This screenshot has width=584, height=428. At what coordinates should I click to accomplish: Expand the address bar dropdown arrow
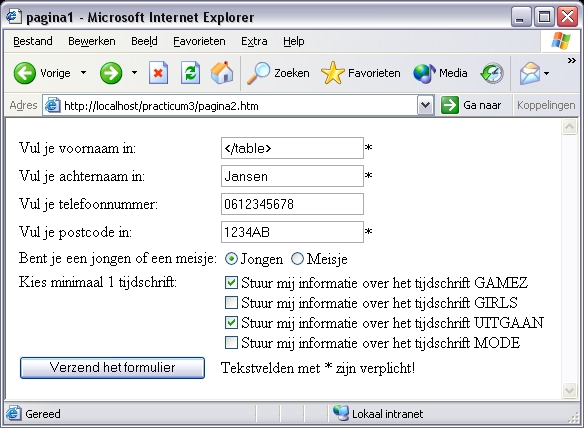click(x=425, y=105)
